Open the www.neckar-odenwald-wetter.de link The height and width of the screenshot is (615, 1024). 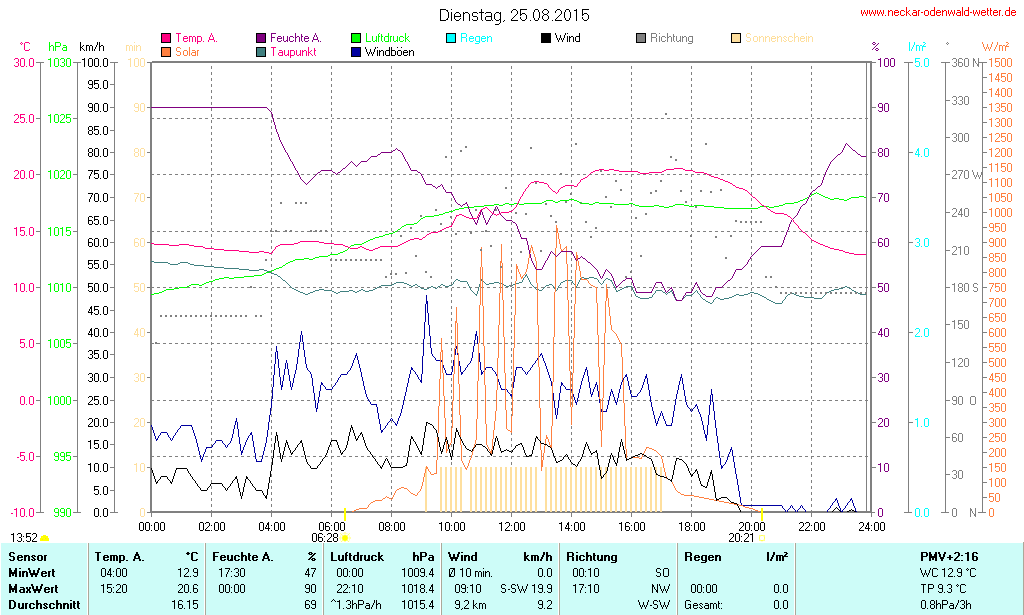939,13
